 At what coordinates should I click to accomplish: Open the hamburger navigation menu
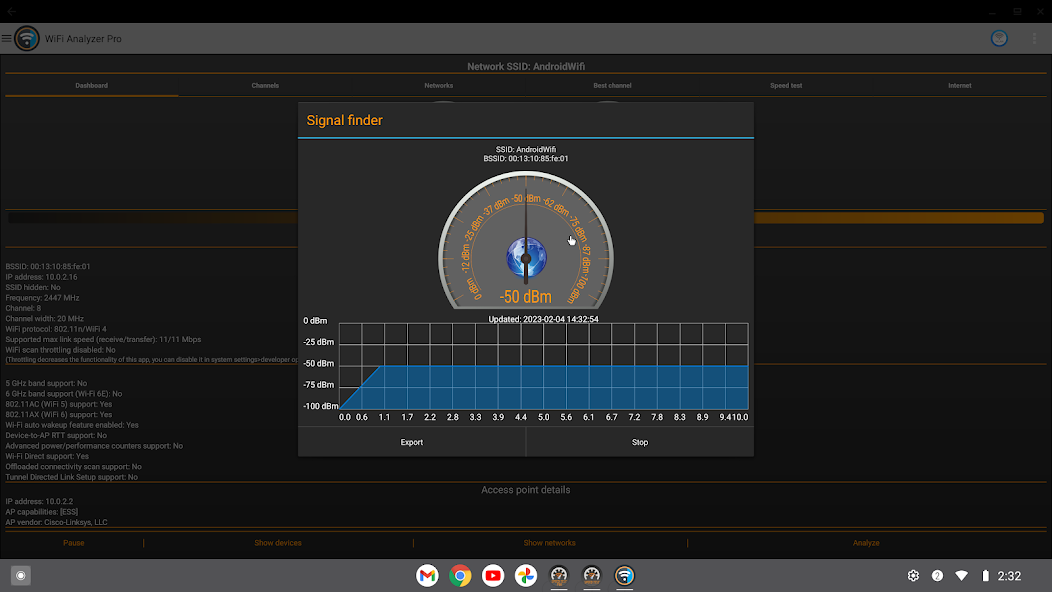tap(7, 39)
